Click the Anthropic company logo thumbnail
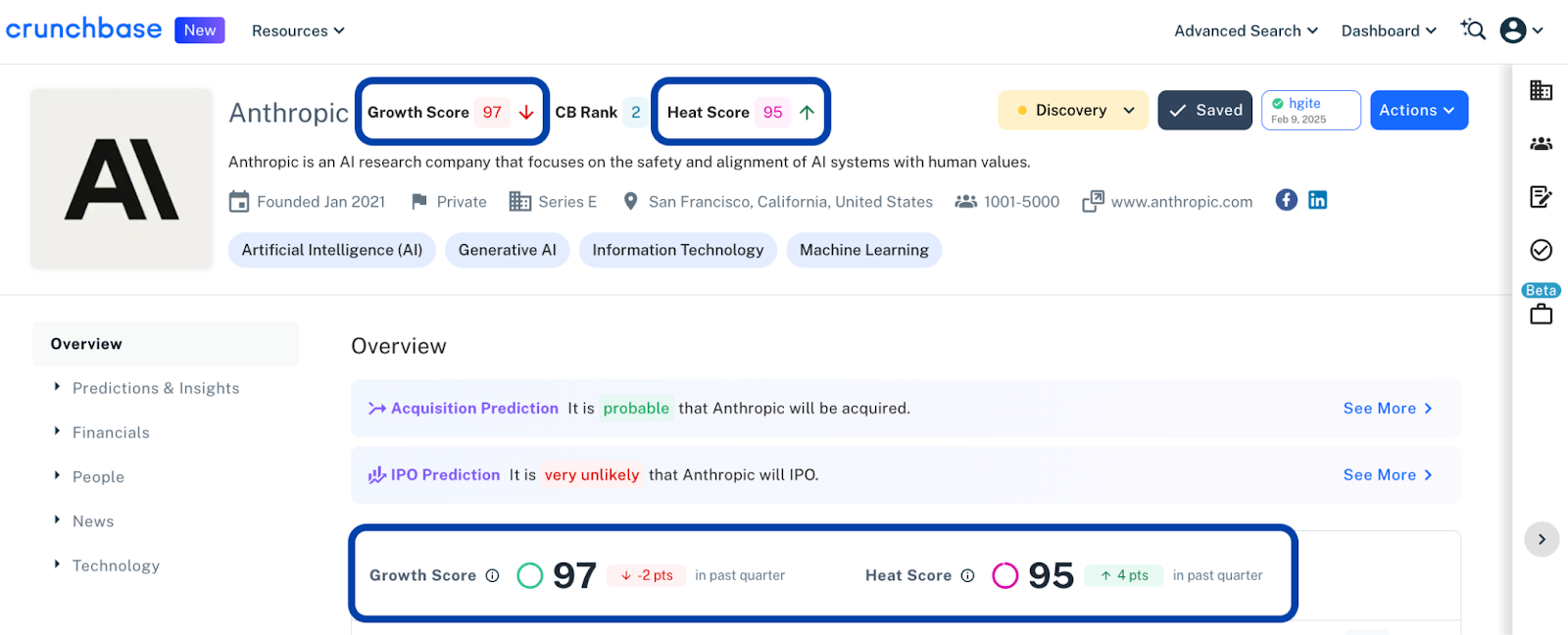 click(122, 178)
